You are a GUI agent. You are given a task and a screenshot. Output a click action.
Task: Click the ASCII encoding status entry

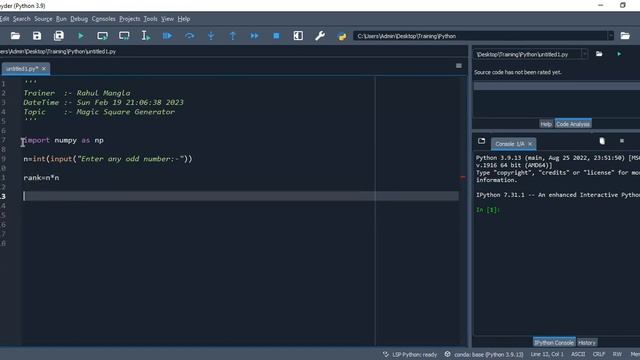coord(578,354)
